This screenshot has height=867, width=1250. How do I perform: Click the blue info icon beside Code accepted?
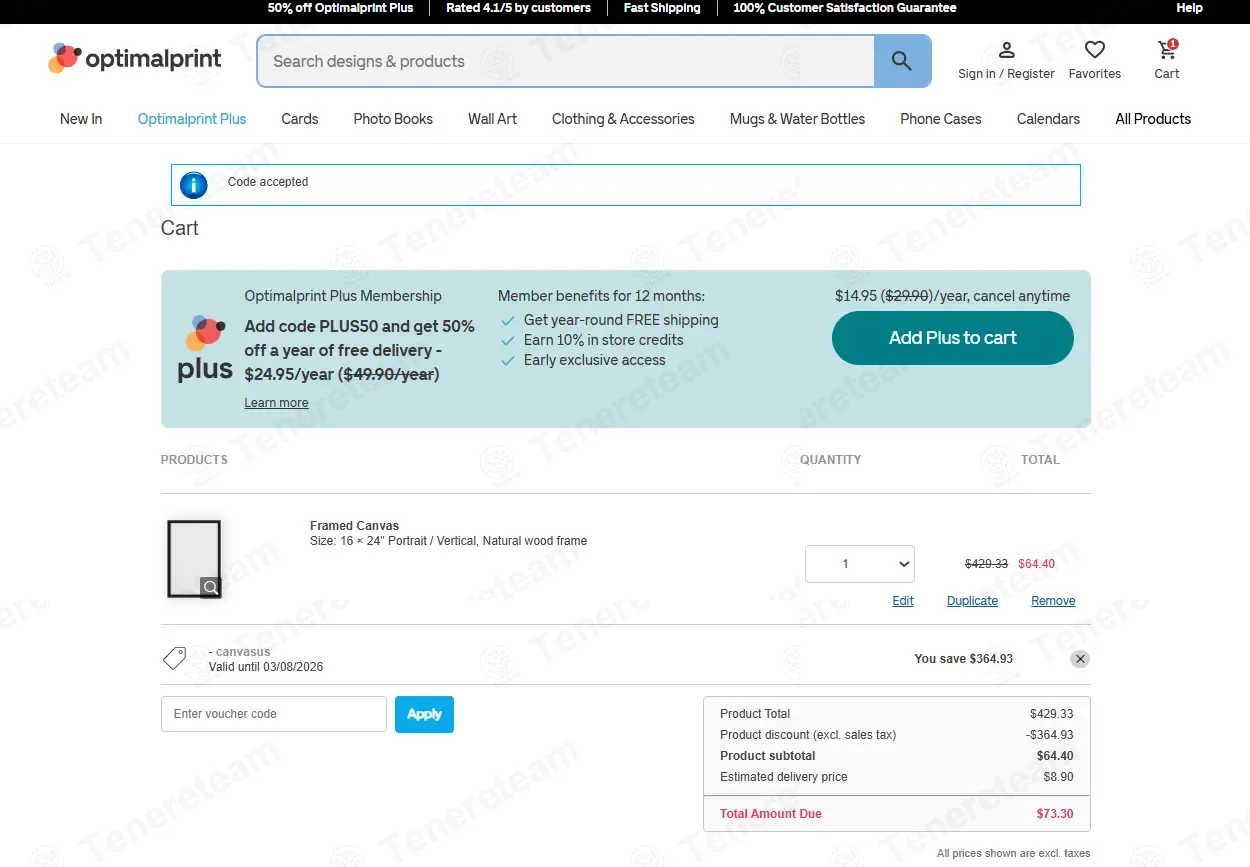193,185
